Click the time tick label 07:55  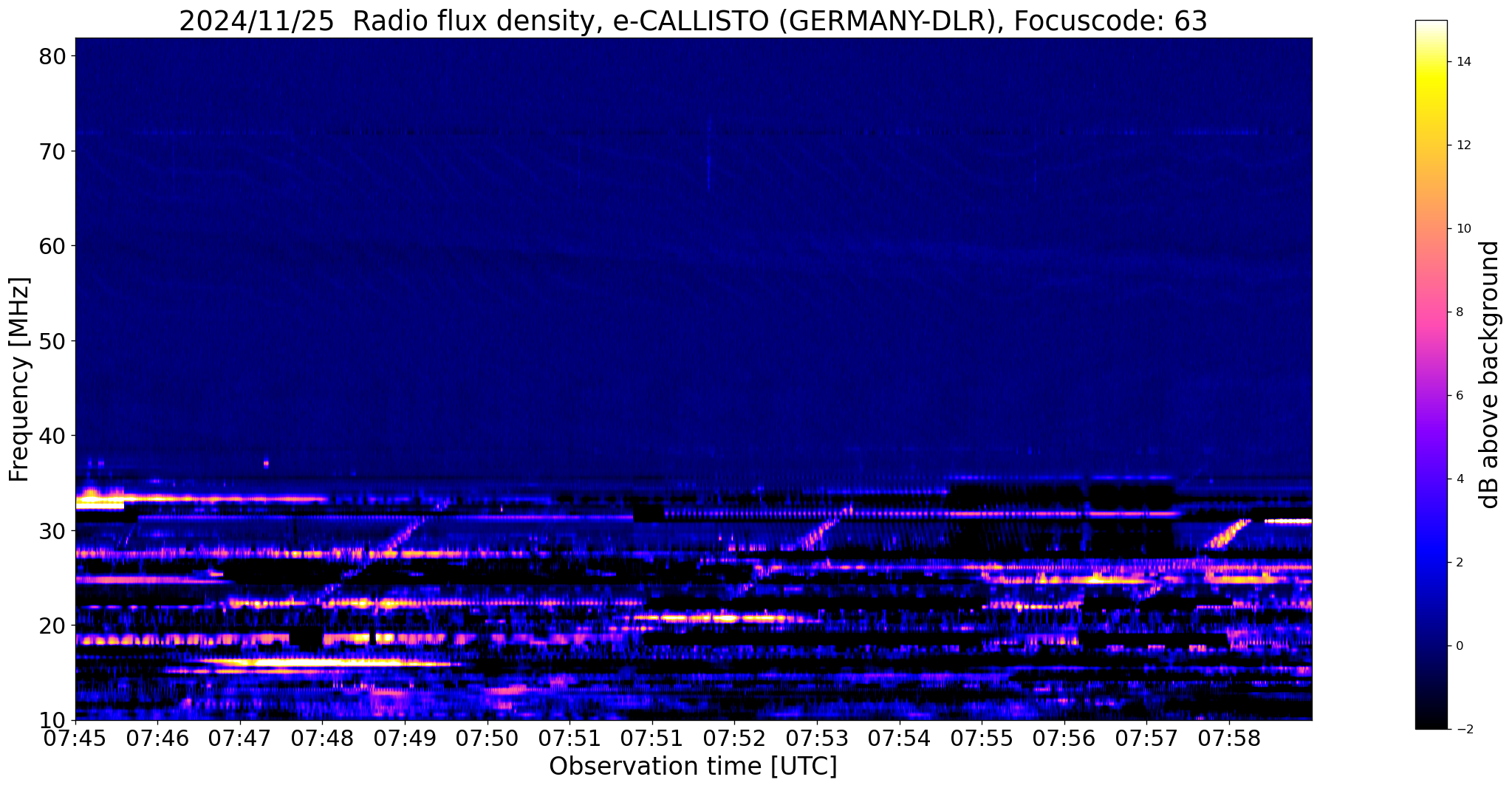tap(982, 739)
